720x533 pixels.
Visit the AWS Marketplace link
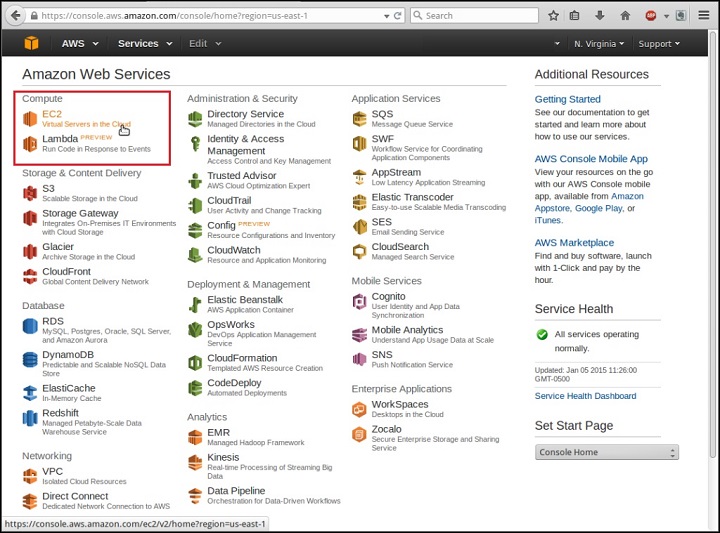coord(574,243)
